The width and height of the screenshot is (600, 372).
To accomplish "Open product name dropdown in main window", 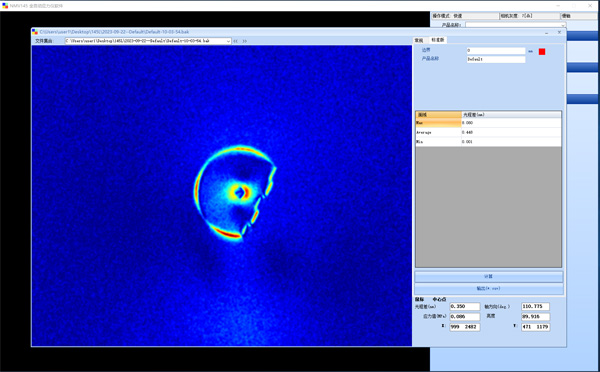I will click(563, 25).
